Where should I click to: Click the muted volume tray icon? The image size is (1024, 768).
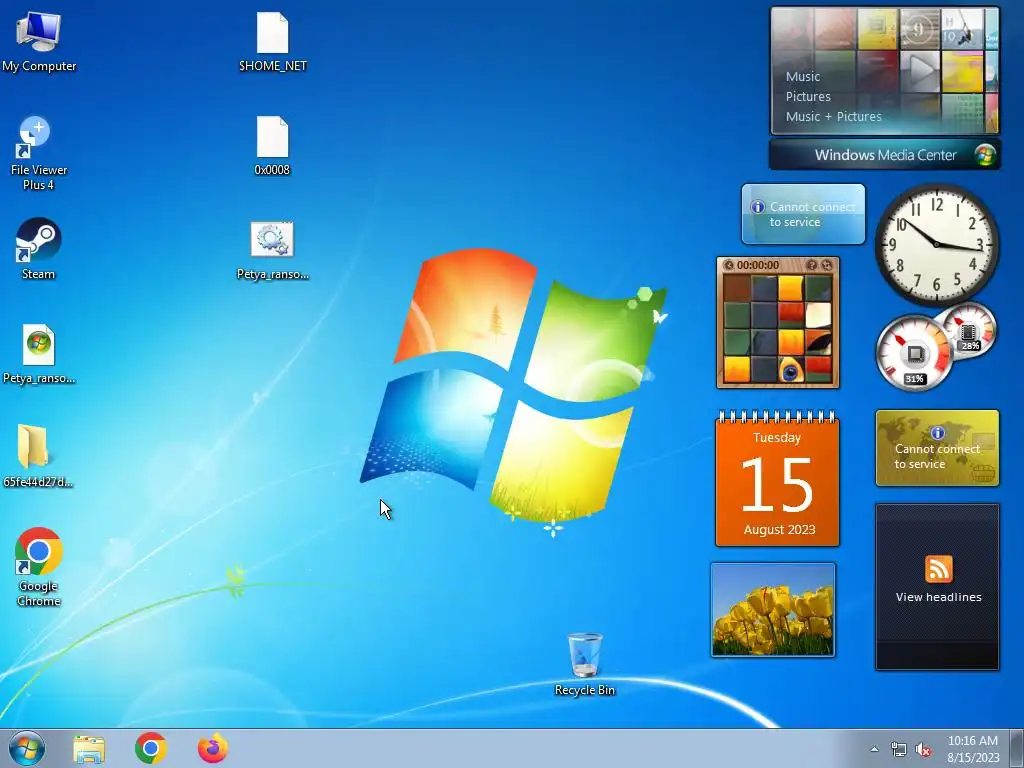click(923, 750)
